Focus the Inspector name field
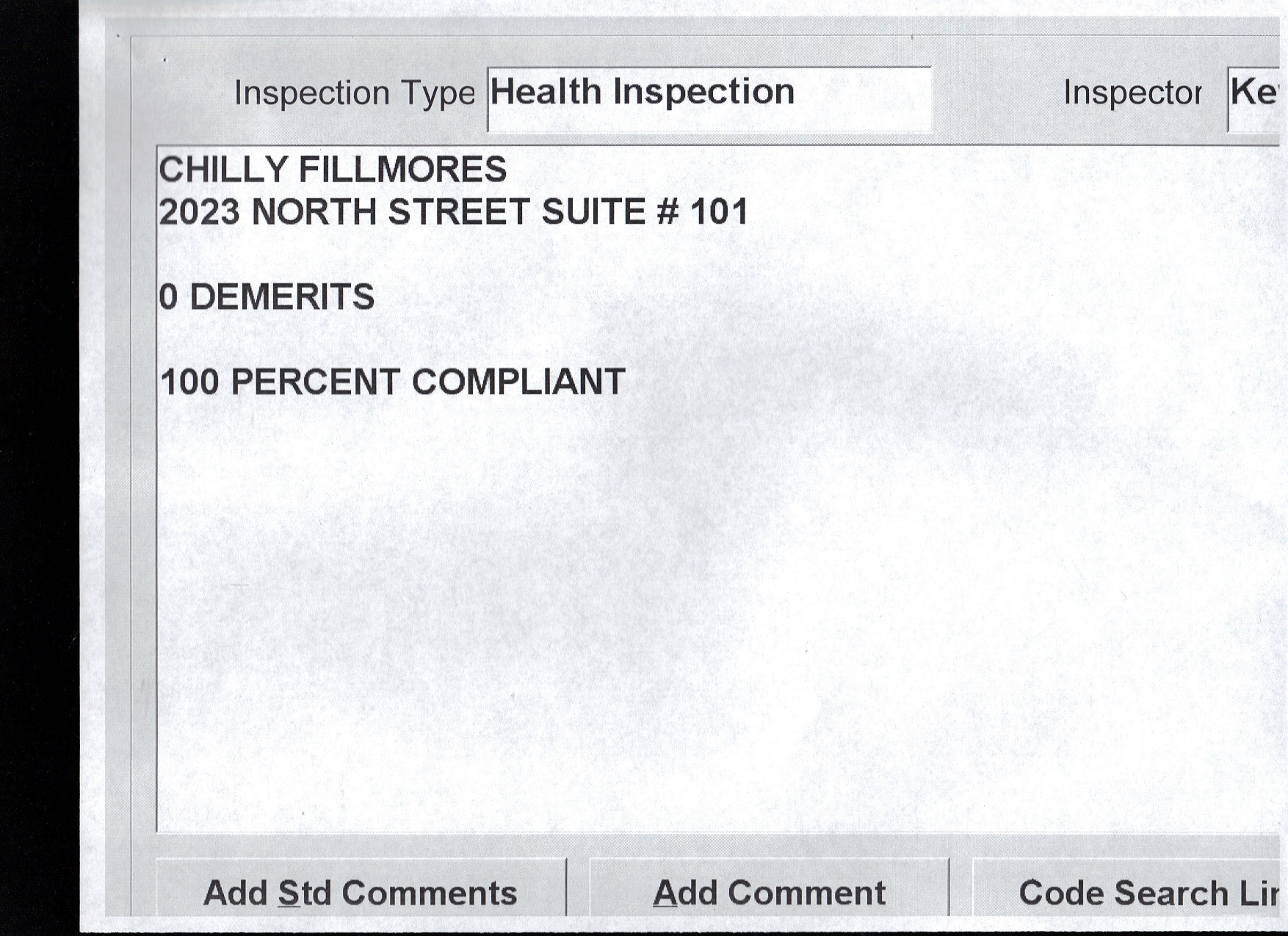Image resolution: width=1288 pixels, height=936 pixels. tap(1256, 98)
